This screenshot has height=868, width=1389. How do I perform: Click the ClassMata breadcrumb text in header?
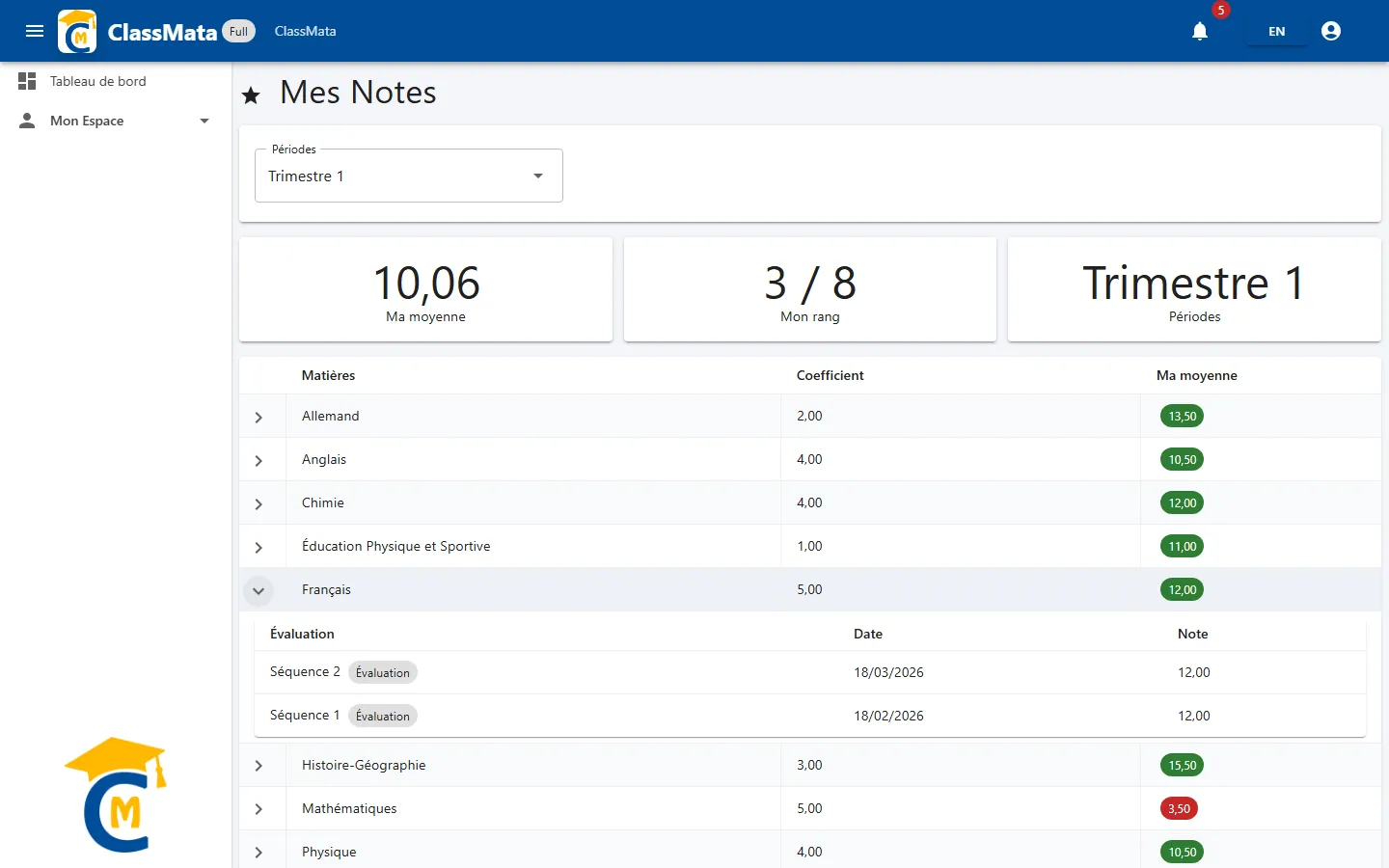pos(305,31)
